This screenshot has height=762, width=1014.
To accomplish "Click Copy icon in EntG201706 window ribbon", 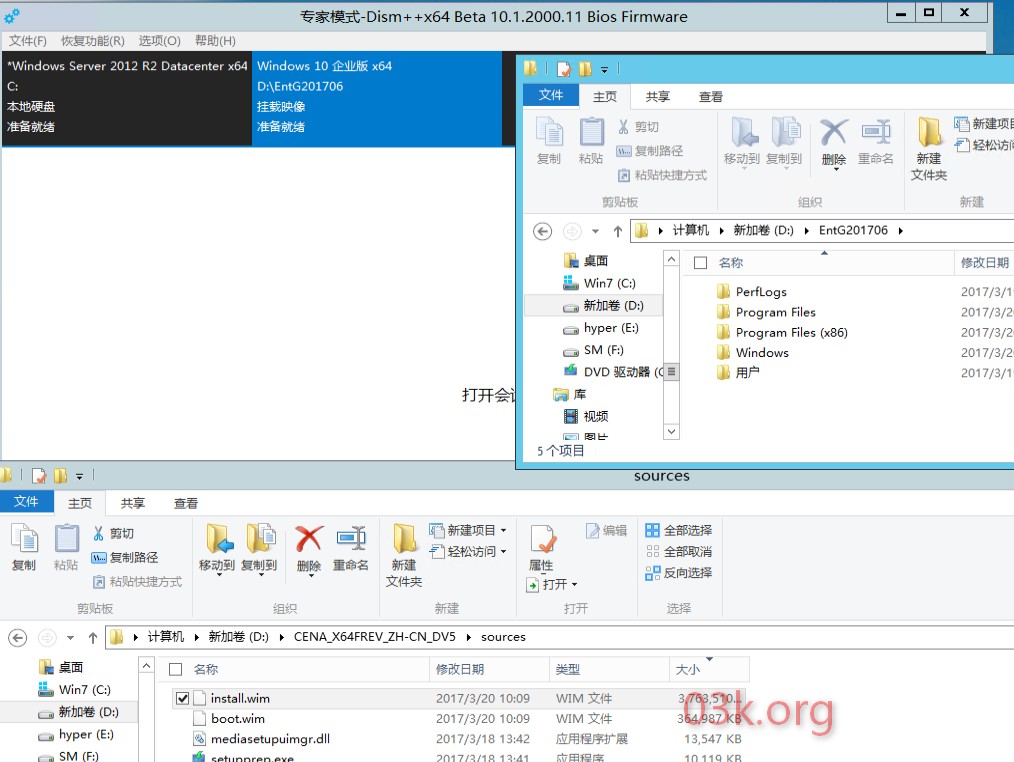I will tap(550, 132).
